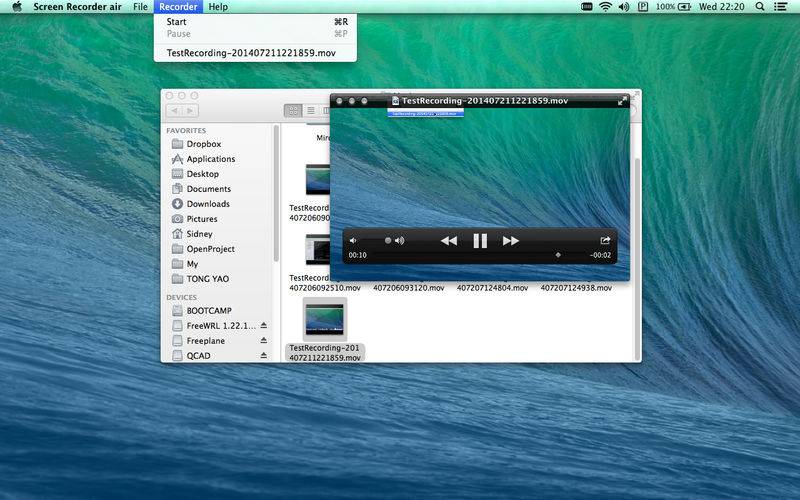Viewport: 800px width, 500px height.
Task: Open the Help menu
Action: click(218, 7)
